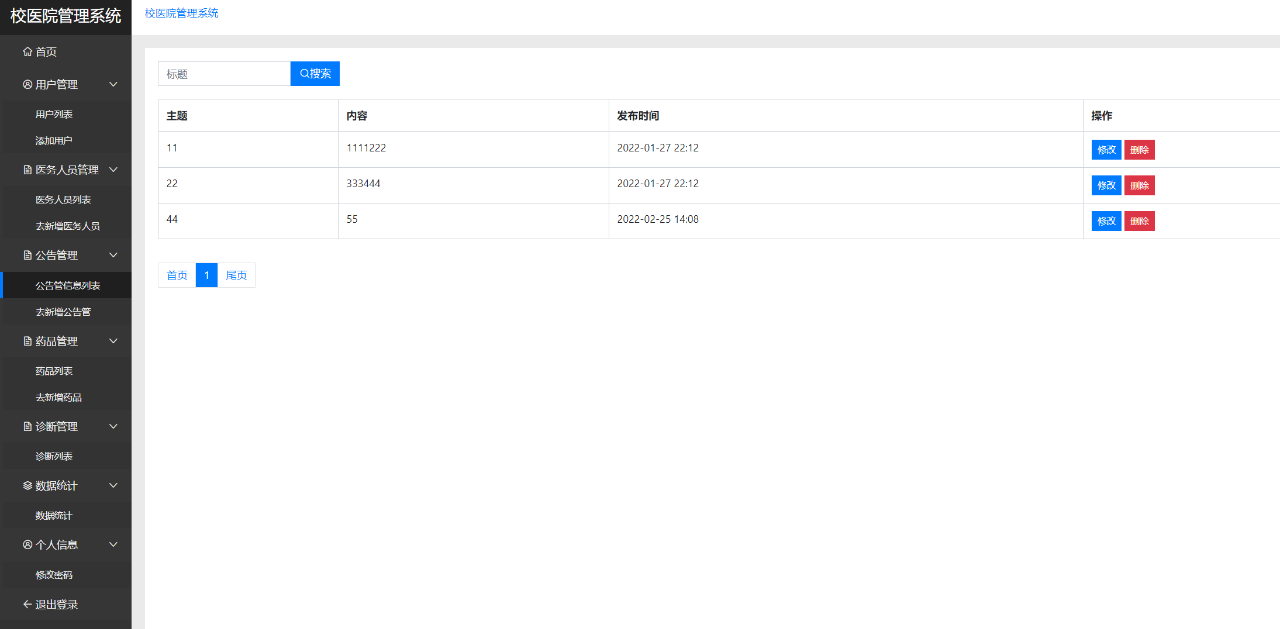The width and height of the screenshot is (1280, 629).
Task: Open the 诊断列表 sidebar item
Action: coord(54,456)
